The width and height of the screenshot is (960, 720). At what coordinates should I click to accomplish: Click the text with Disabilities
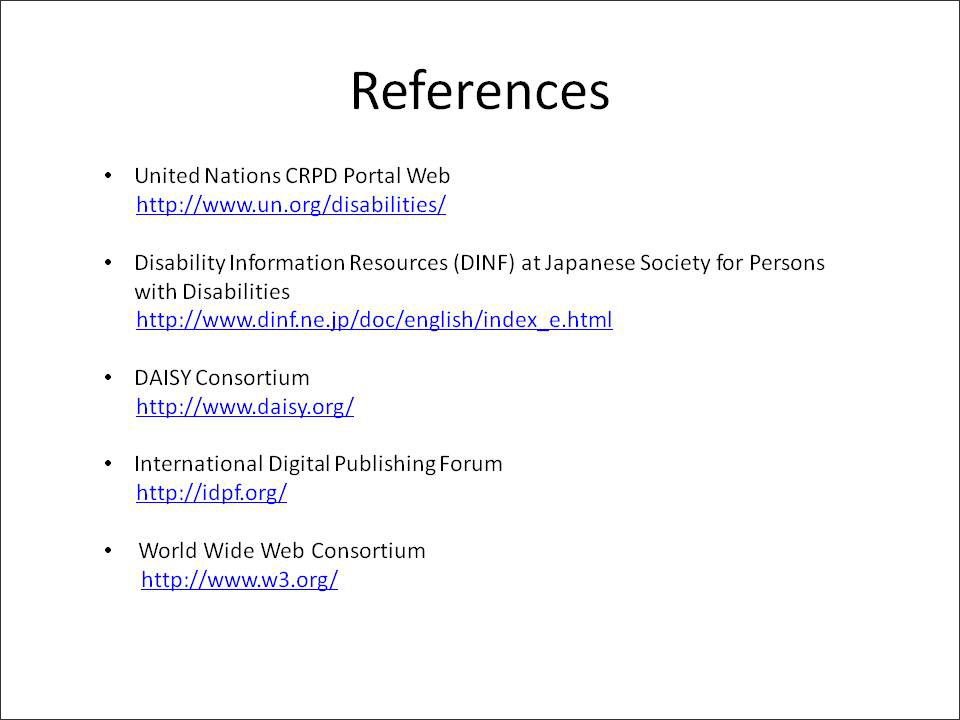(212, 291)
